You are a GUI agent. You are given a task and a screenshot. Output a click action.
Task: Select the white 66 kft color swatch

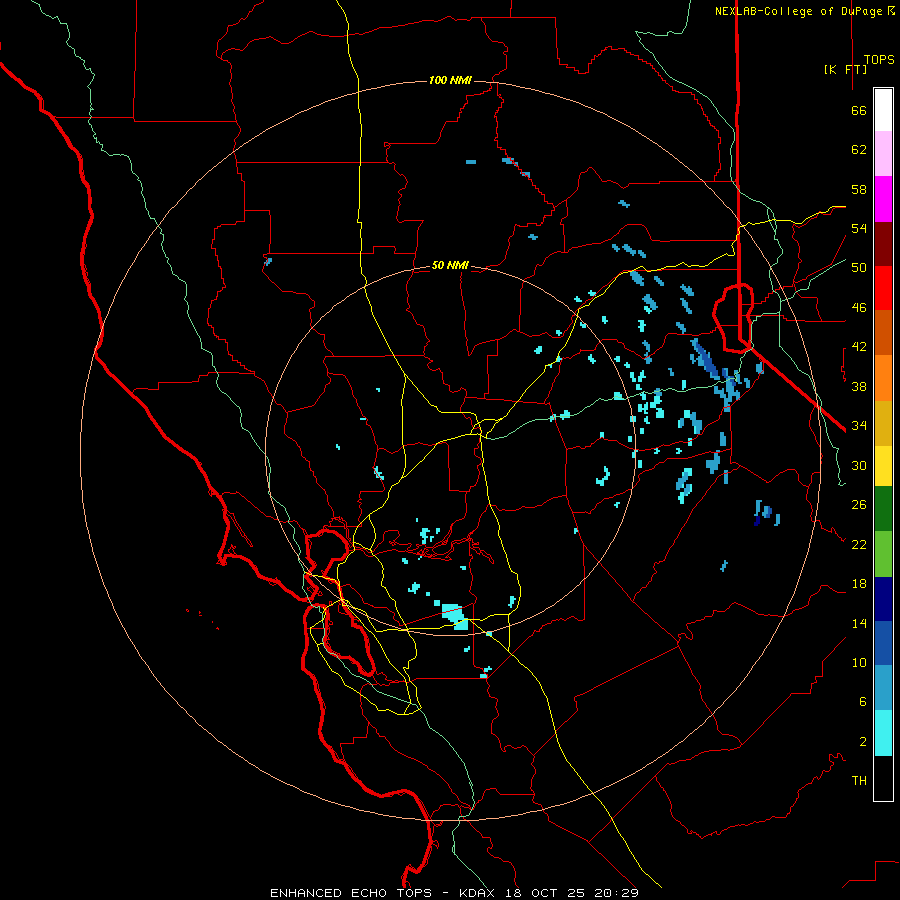click(883, 110)
